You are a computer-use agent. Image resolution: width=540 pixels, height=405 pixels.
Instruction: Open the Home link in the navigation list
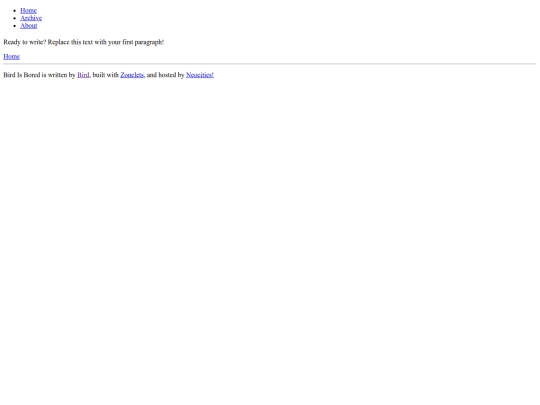(28, 11)
